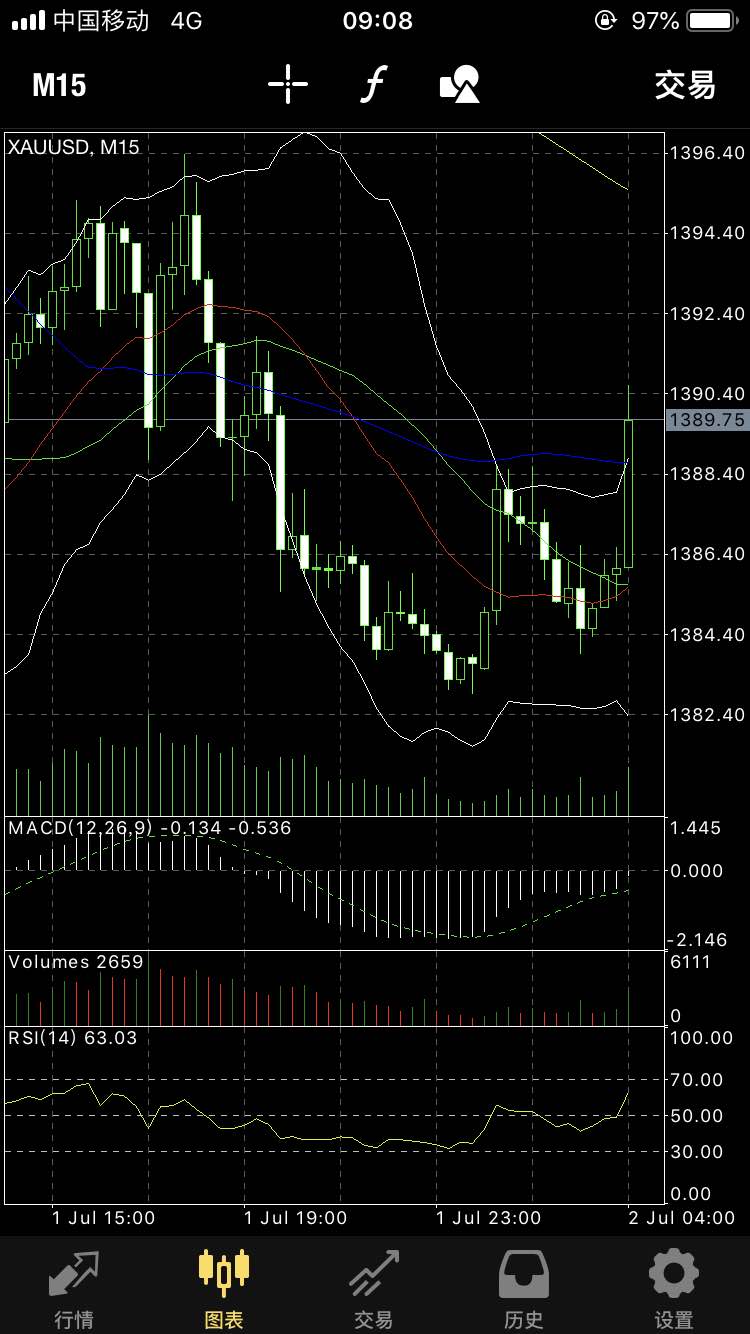Tap the MACD scale value 1.445
The height and width of the screenshot is (1334, 750).
coord(695,828)
